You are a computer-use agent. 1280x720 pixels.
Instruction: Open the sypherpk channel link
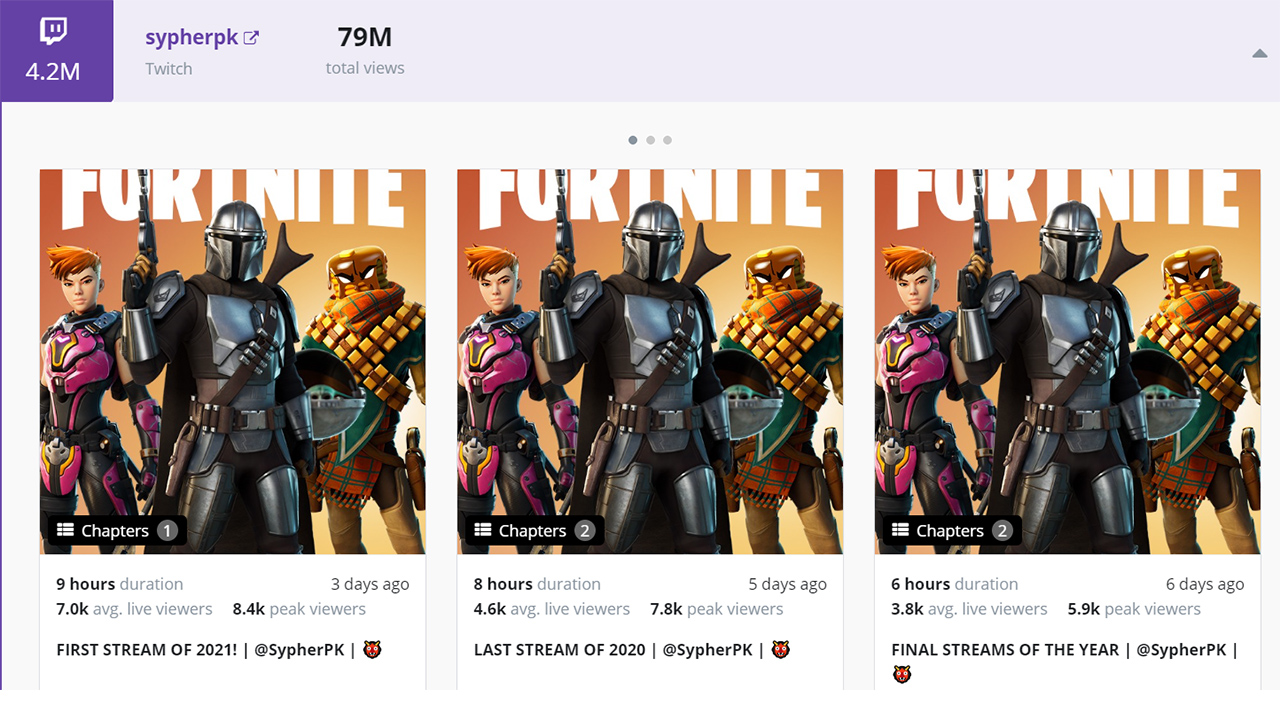tap(191, 38)
